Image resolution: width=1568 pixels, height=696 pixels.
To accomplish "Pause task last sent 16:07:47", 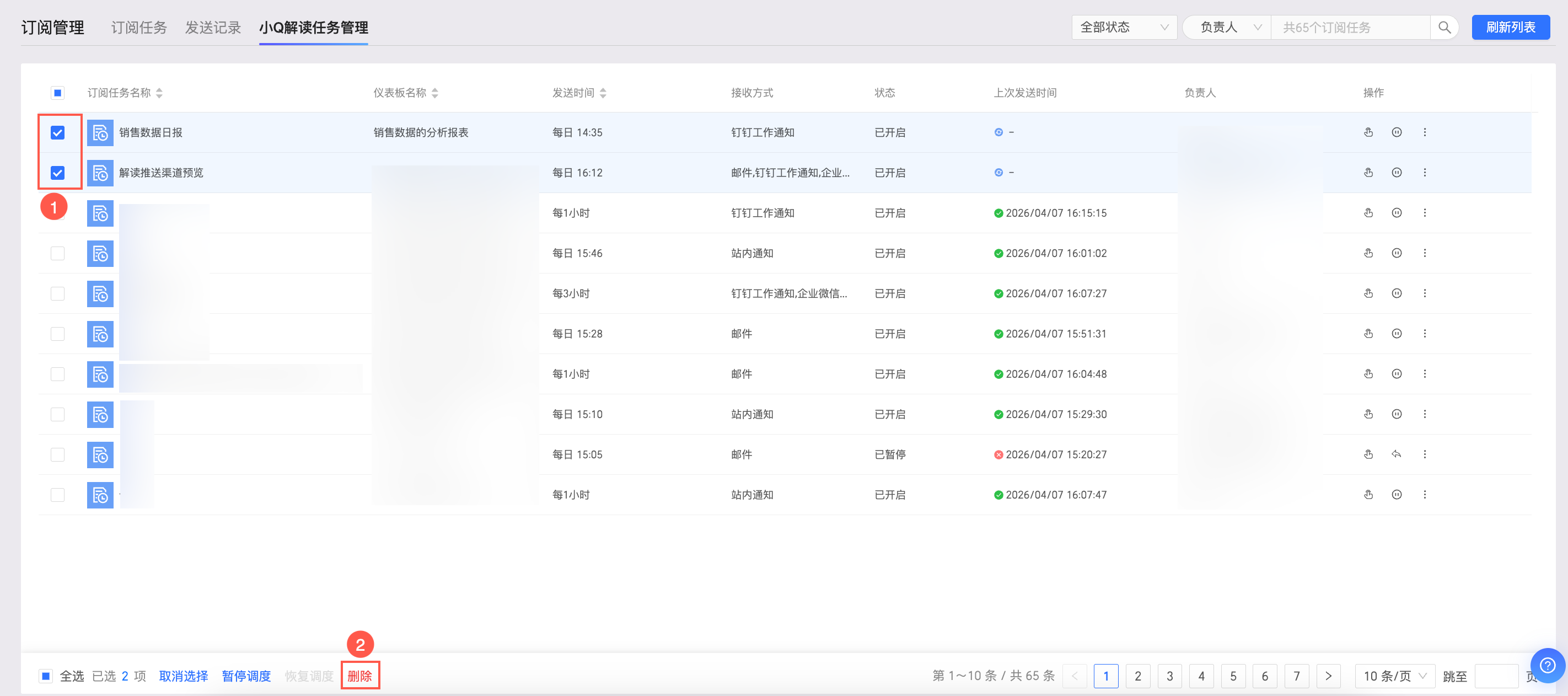I will pos(1397,494).
